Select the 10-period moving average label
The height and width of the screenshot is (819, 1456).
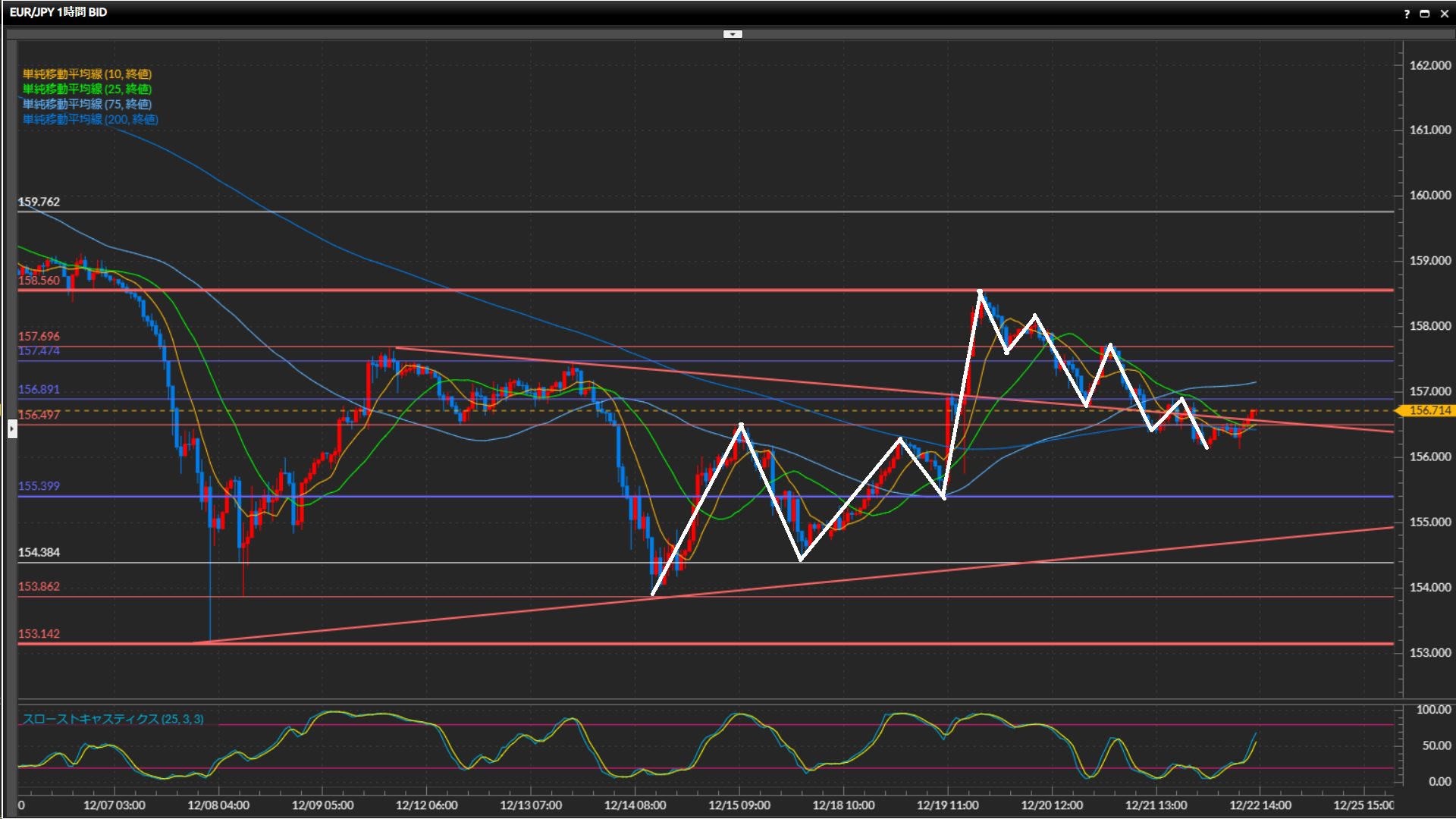(87, 74)
